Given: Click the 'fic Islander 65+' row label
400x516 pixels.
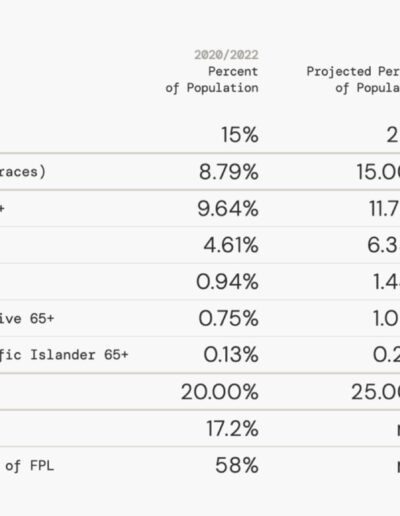Looking at the screenshot, I should coord(64,355).
